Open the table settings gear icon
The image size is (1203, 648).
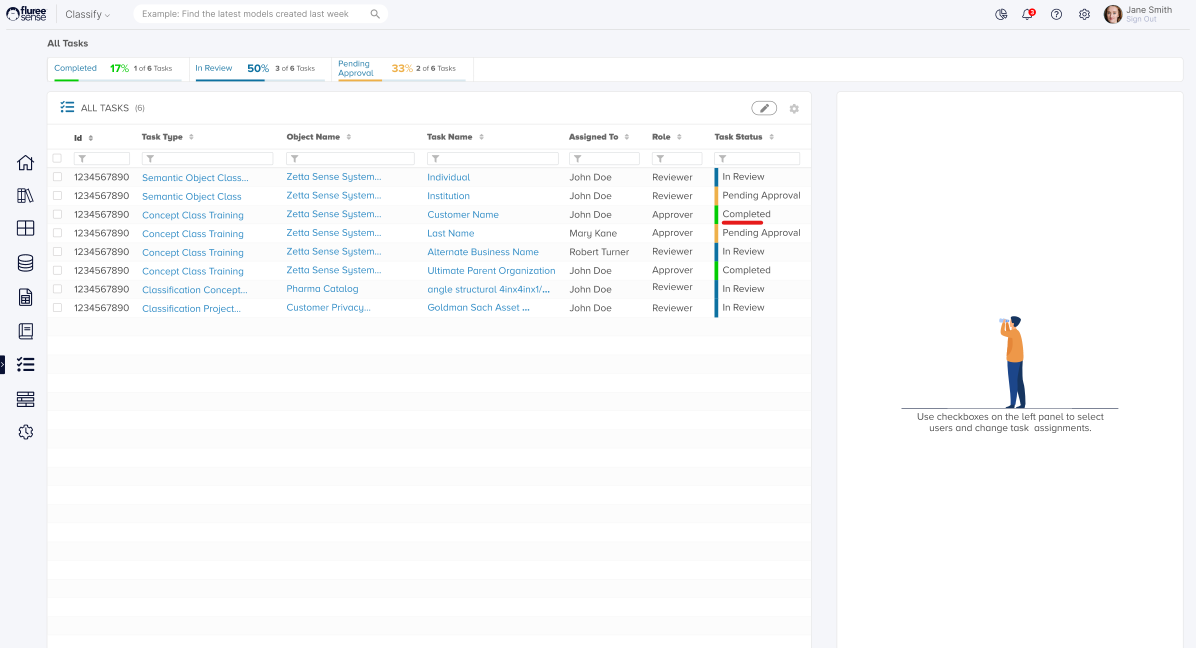794,109
